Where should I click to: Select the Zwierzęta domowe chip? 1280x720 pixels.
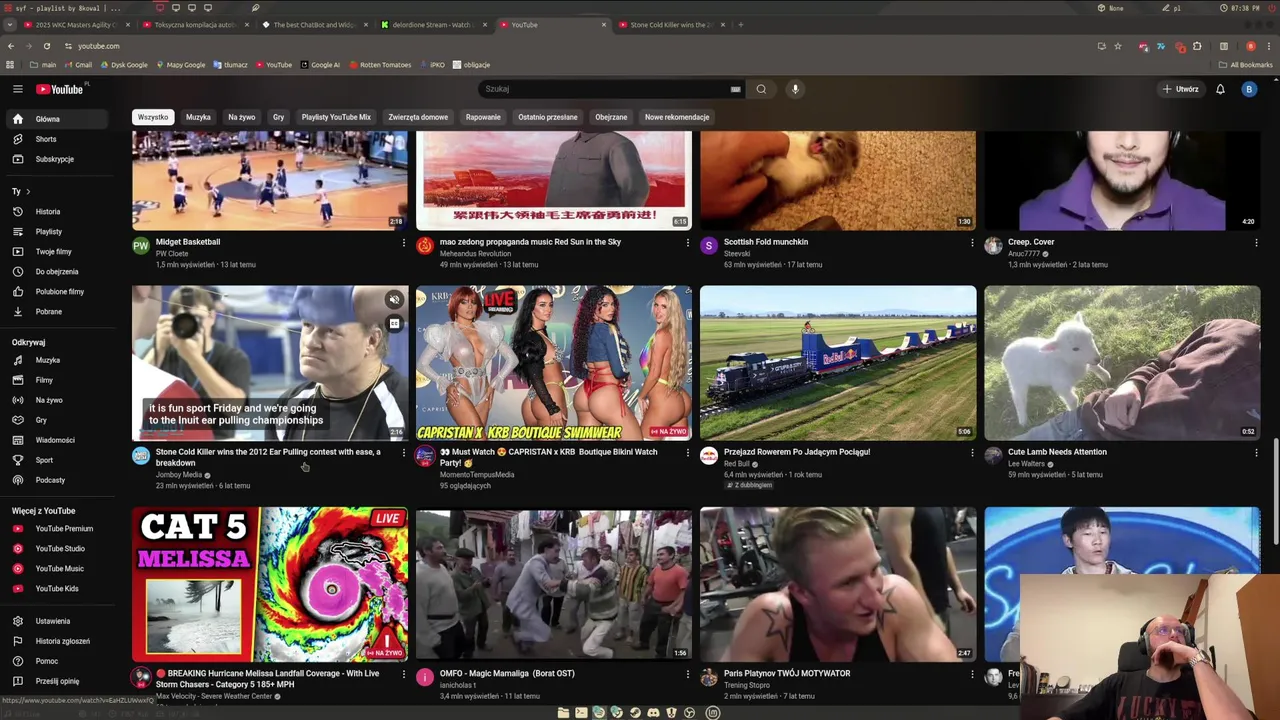pos(418,117)
